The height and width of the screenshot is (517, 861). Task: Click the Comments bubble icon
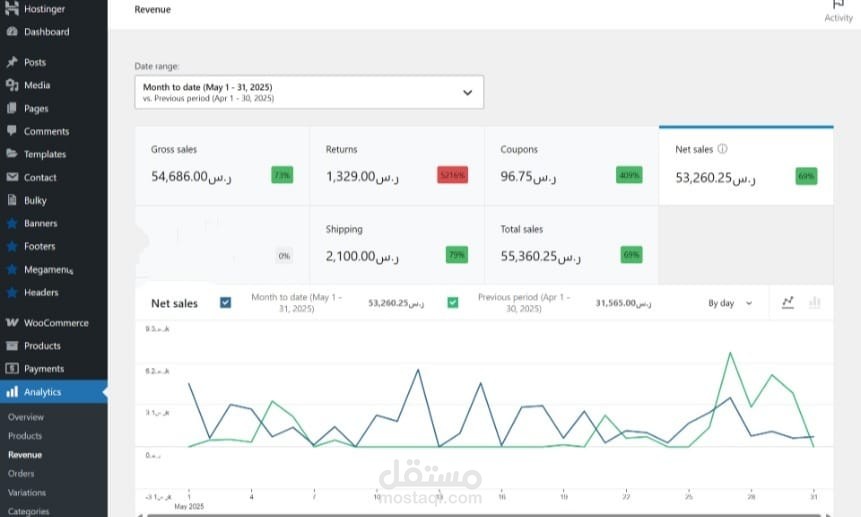(12, 131)
